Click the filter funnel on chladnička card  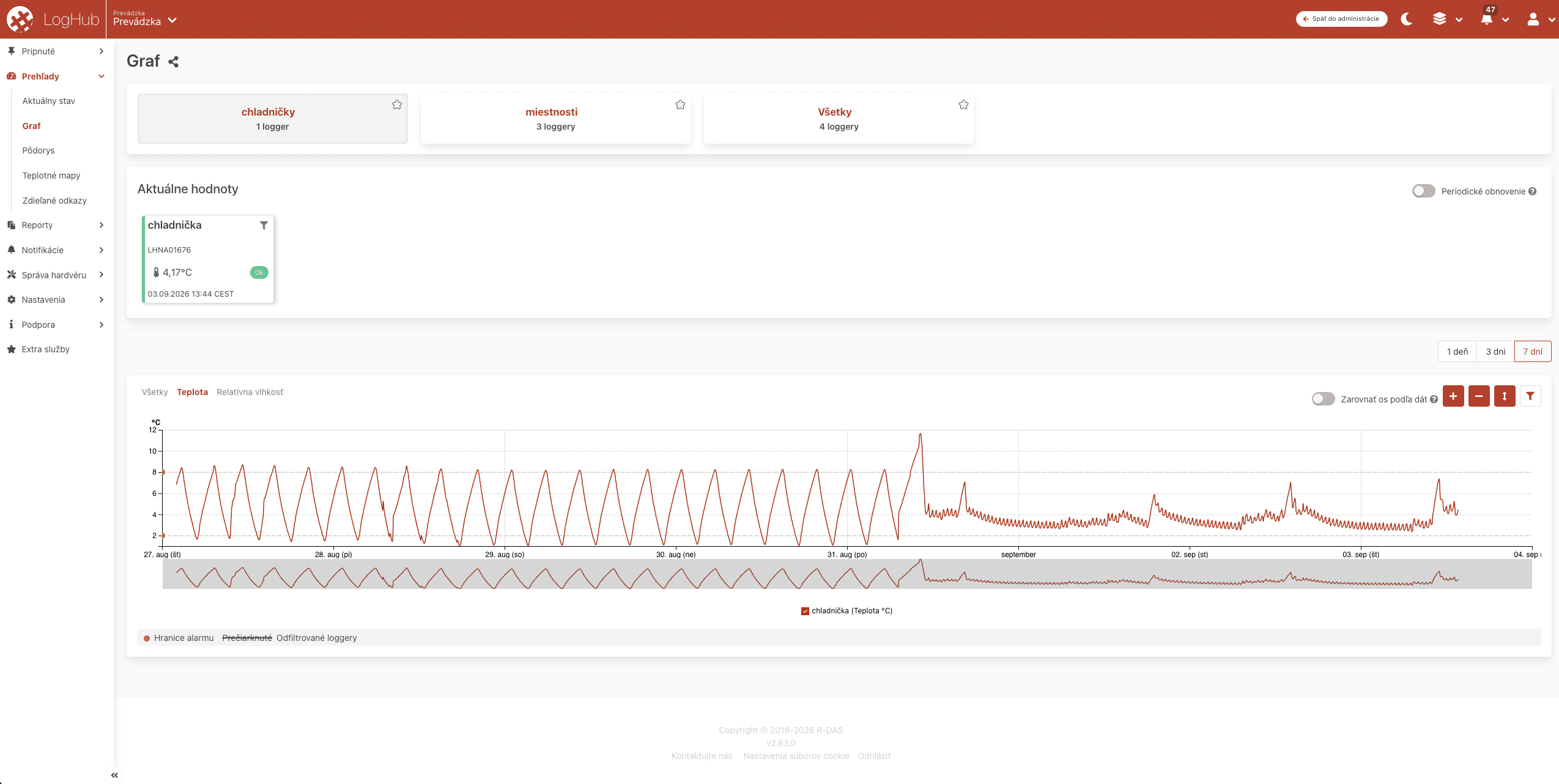coord(264,225)
